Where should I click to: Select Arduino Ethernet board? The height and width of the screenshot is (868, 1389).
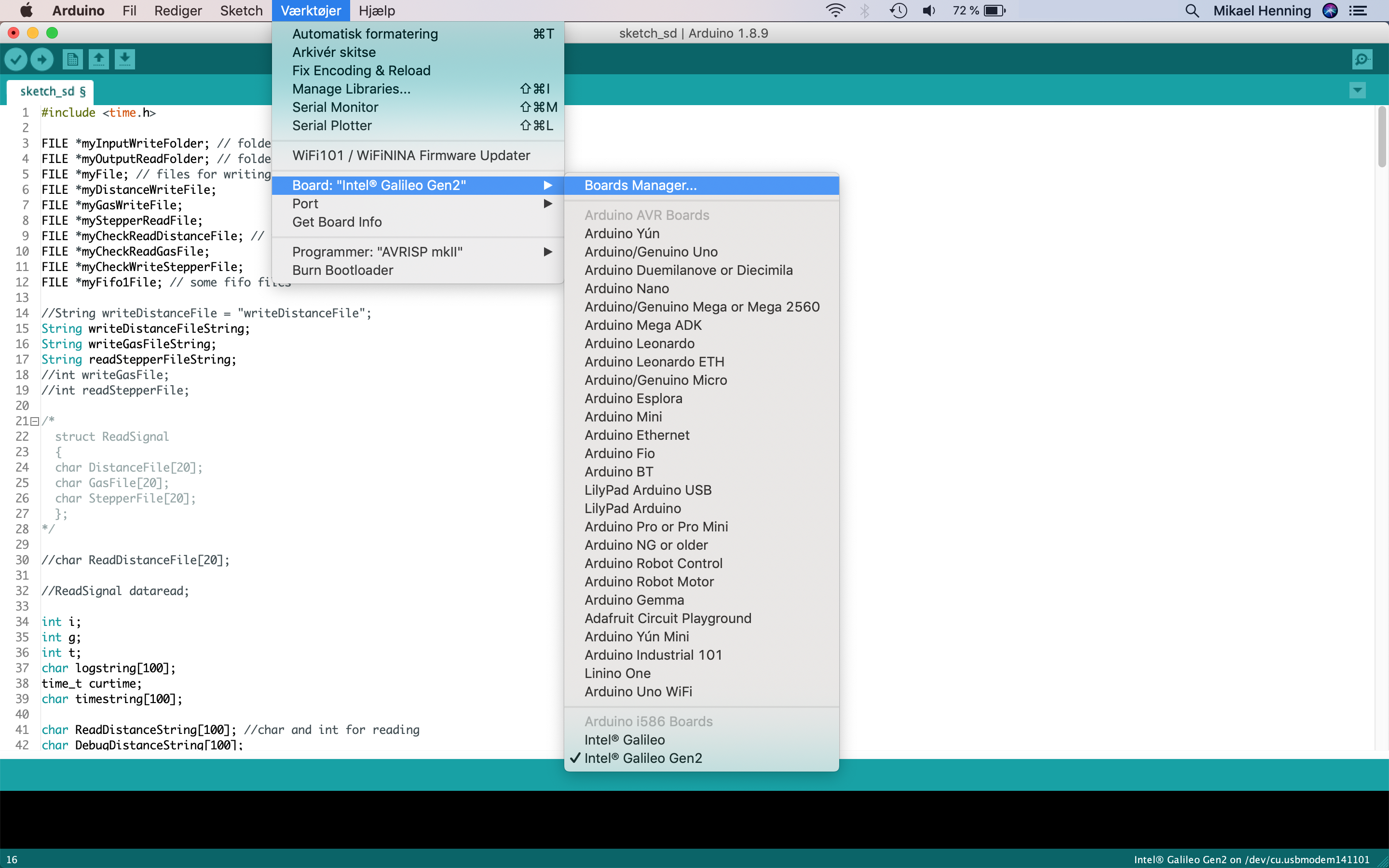701,436
